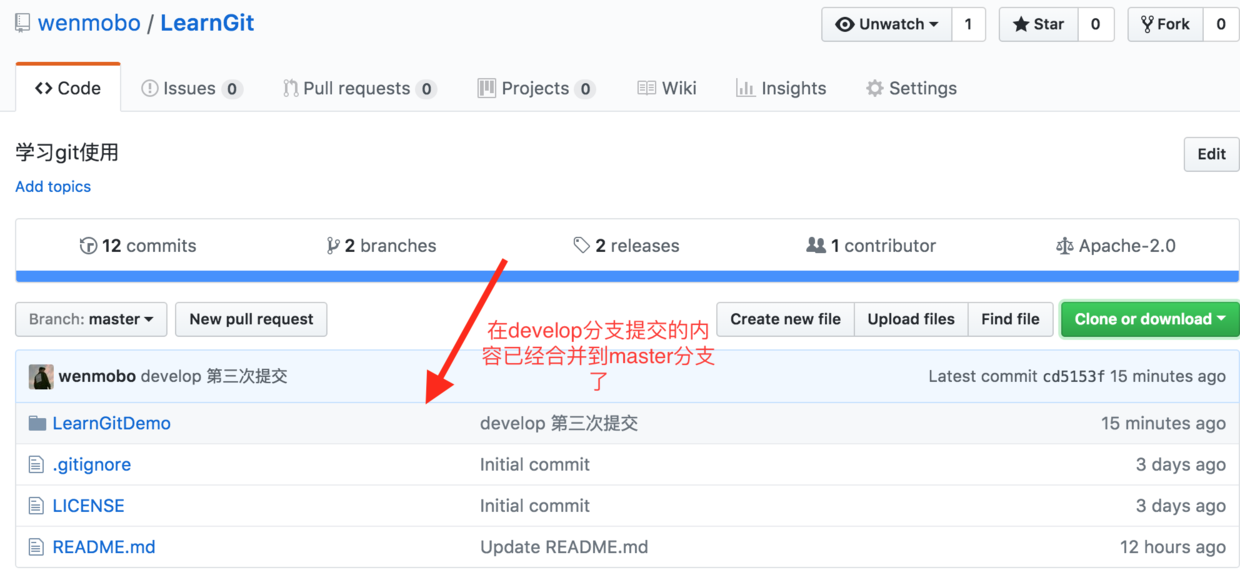Click the forks count next to Fork

[1220, 25]
